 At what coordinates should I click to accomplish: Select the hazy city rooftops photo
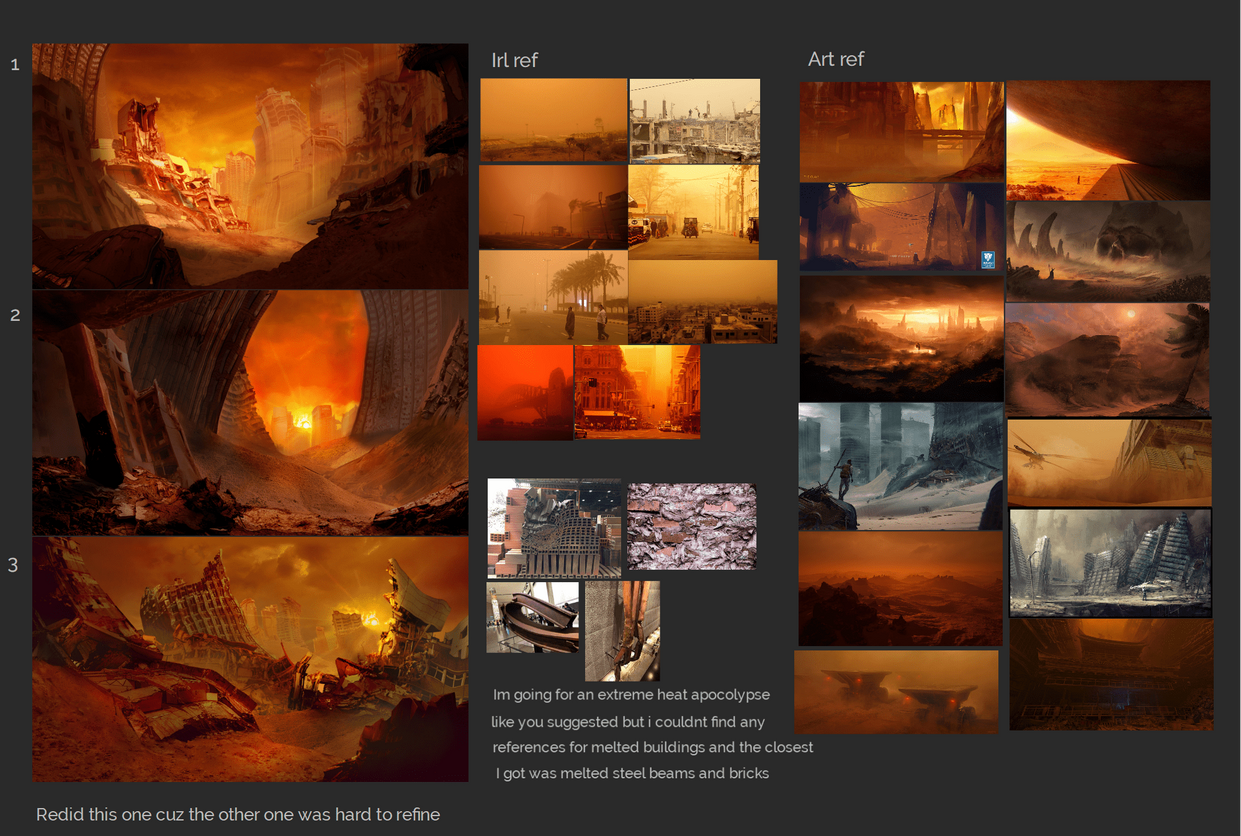(x=702, y=302)
